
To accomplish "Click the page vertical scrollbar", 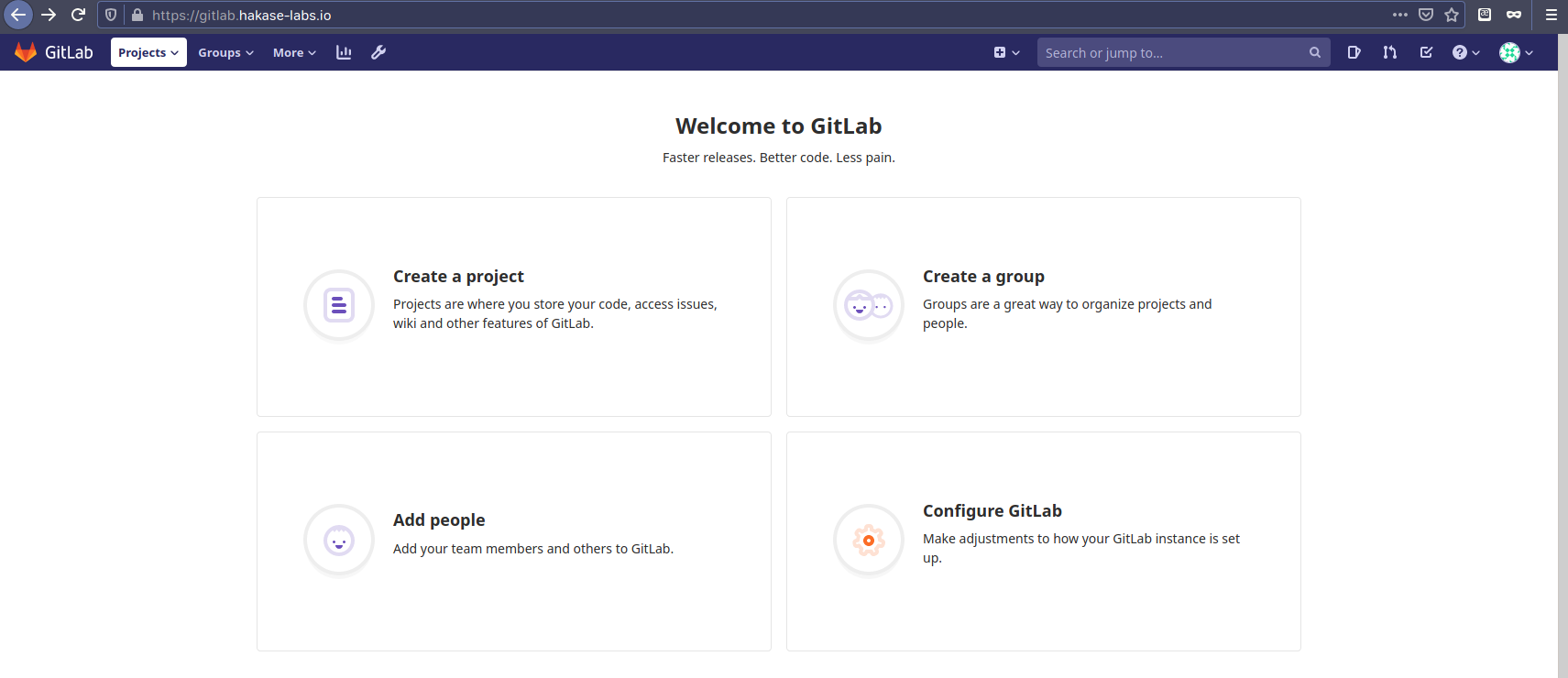I will pyautogui.click(x=1563, y=357).
